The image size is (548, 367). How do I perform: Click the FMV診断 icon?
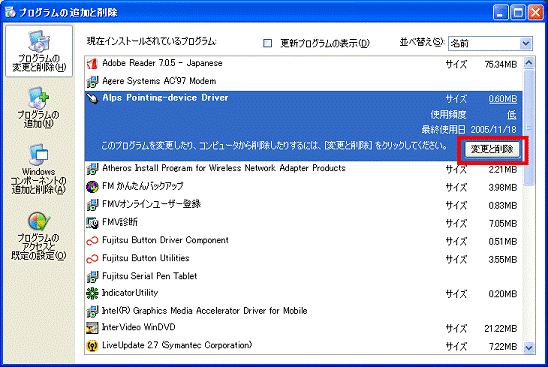pos(92,223)
